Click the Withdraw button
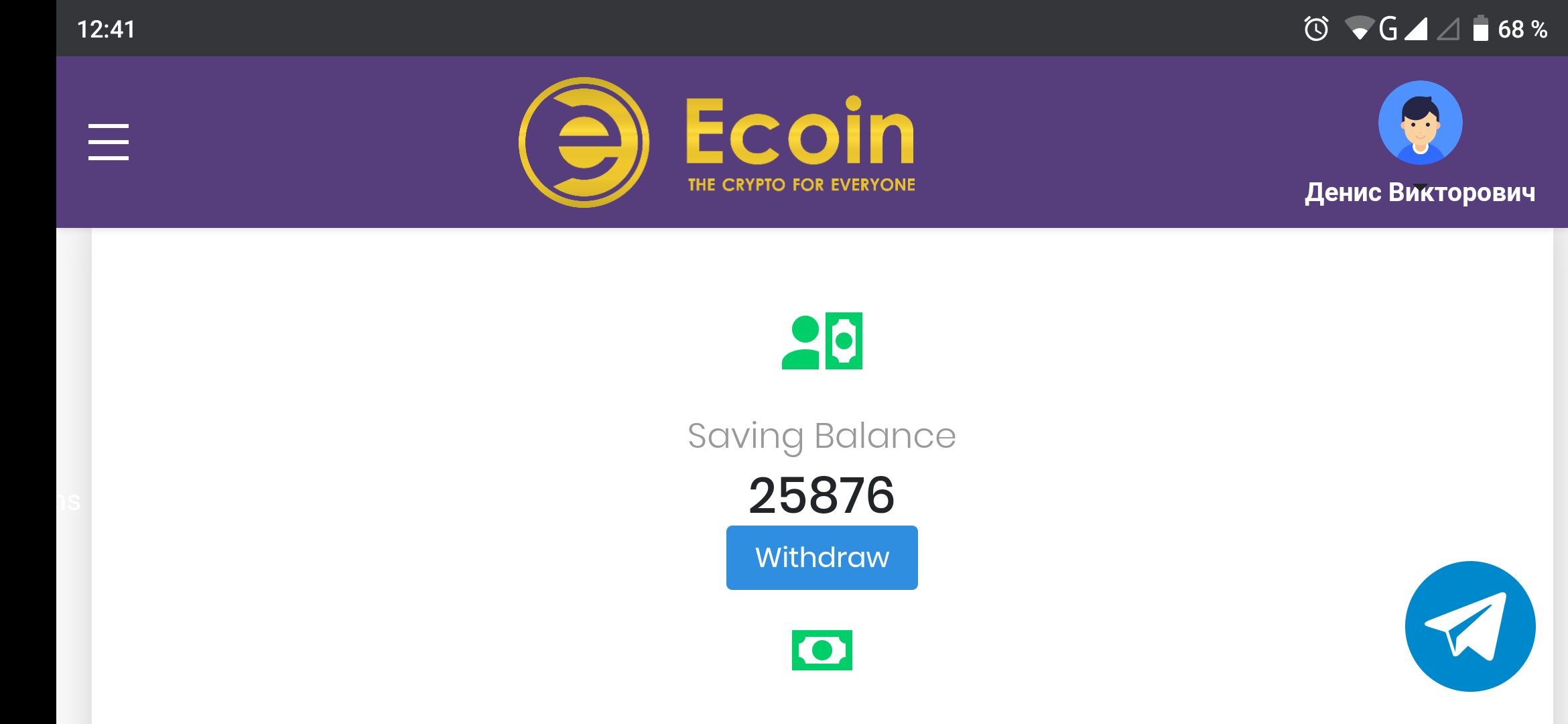 [x=822, y=558]
